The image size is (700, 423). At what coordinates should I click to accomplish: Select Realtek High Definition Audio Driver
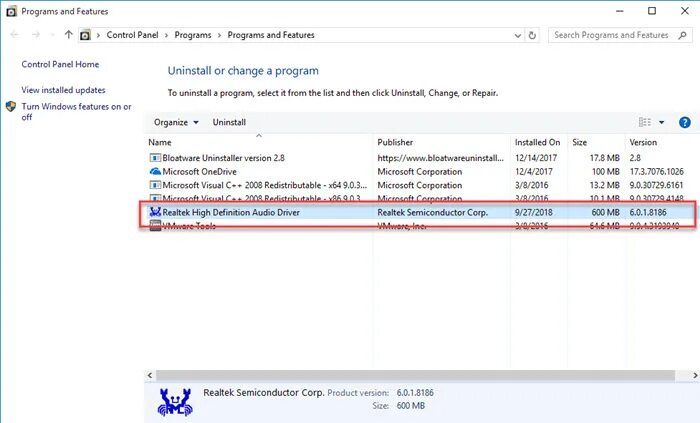231,212
